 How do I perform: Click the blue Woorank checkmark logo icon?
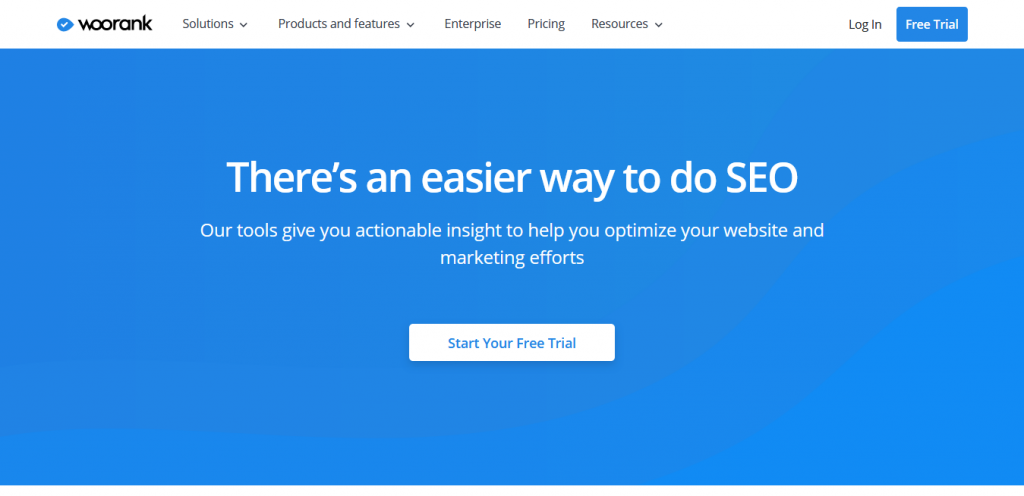(65, 25)
